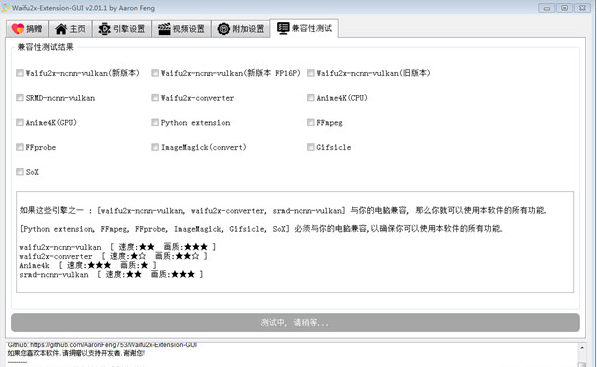Viewport: 597px width, 367px height.
Task: Check the Python extension checkbox
Action: 155,122
